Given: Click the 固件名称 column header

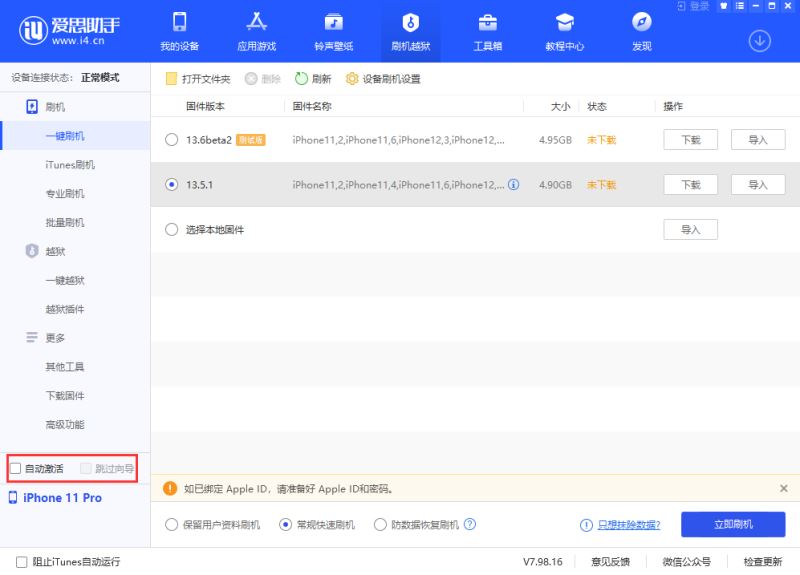Looking at the screenshot, I should click(312, 106).
